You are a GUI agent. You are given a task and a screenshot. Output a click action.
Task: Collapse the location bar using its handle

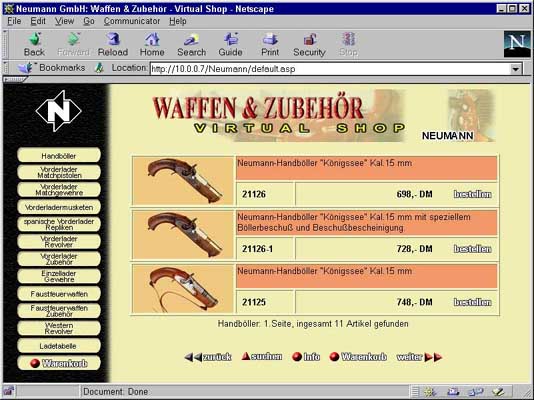pyautogui.click(x=5, y=68)
